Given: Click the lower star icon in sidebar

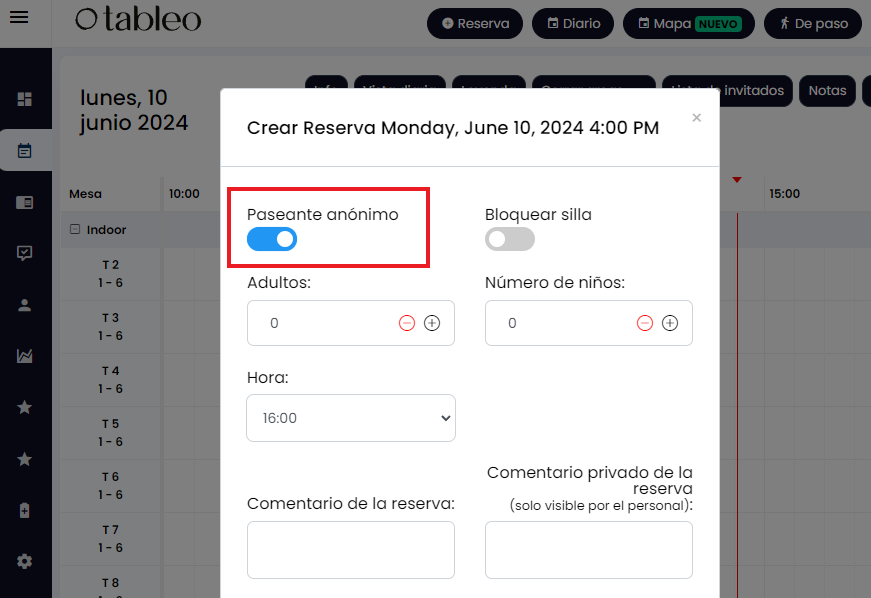Looking at the screenshot, I should pyautogui.click(x=24, y=459).
